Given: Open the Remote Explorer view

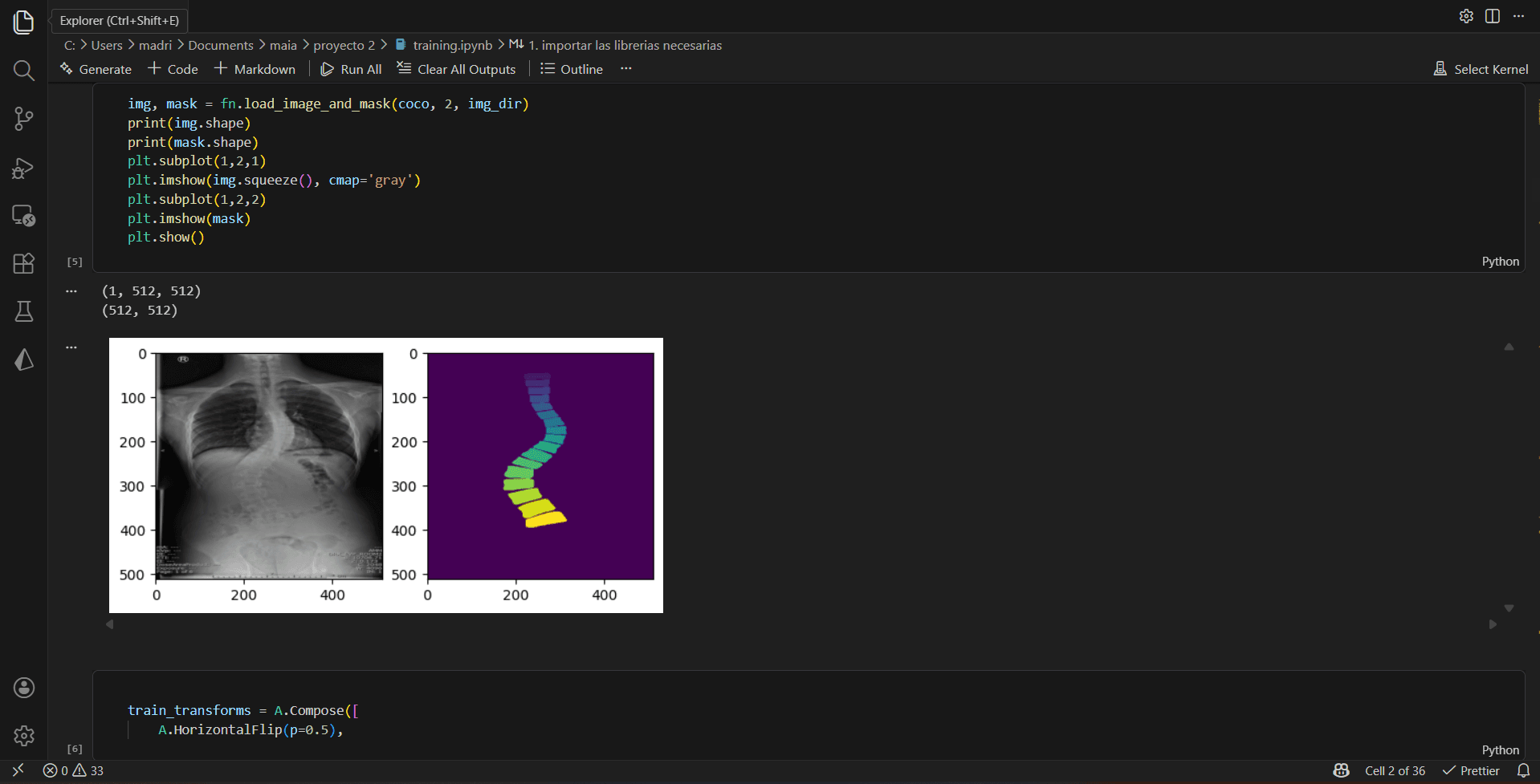Looking at the screenshot, I should click(23, 216).
